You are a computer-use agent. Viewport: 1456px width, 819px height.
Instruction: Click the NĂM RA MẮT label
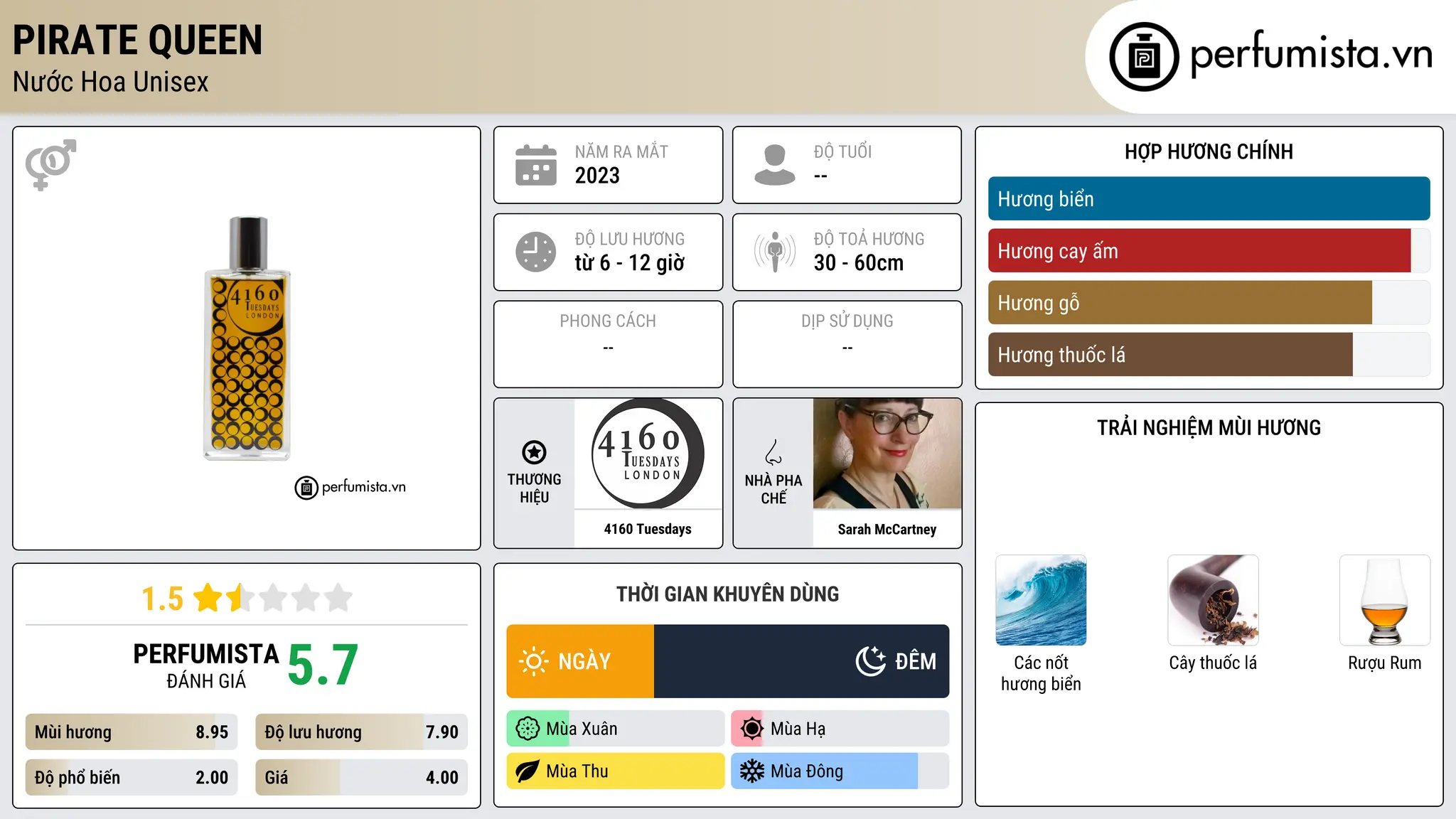point(621,152)
